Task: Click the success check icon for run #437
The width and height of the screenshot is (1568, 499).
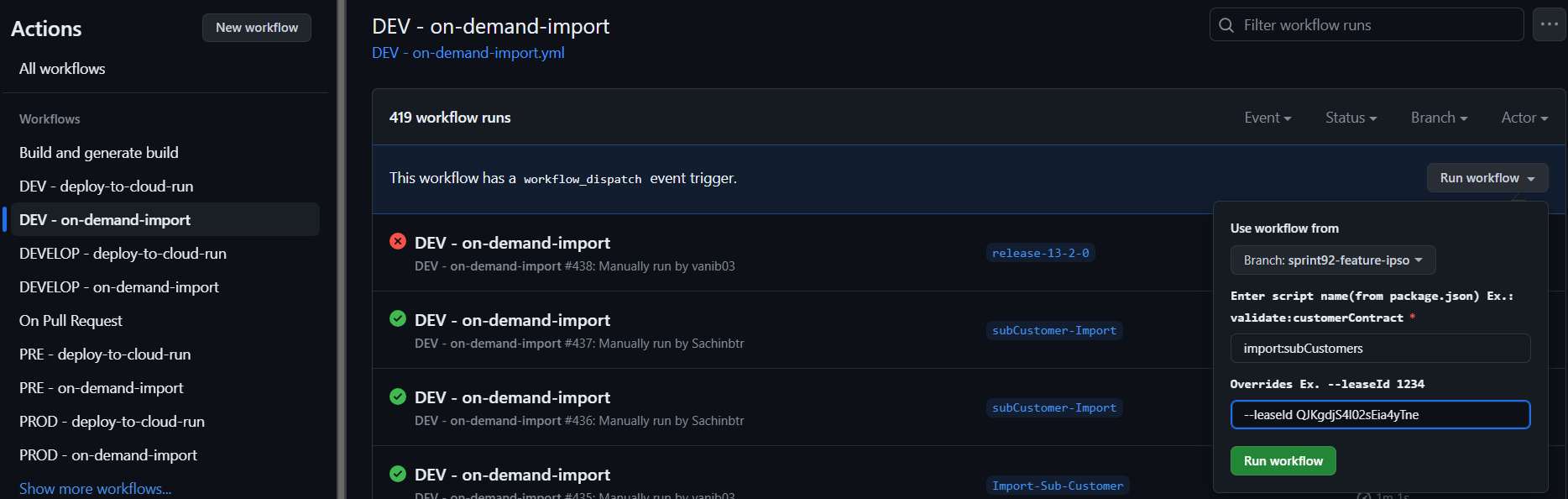Action: (398, 318)
